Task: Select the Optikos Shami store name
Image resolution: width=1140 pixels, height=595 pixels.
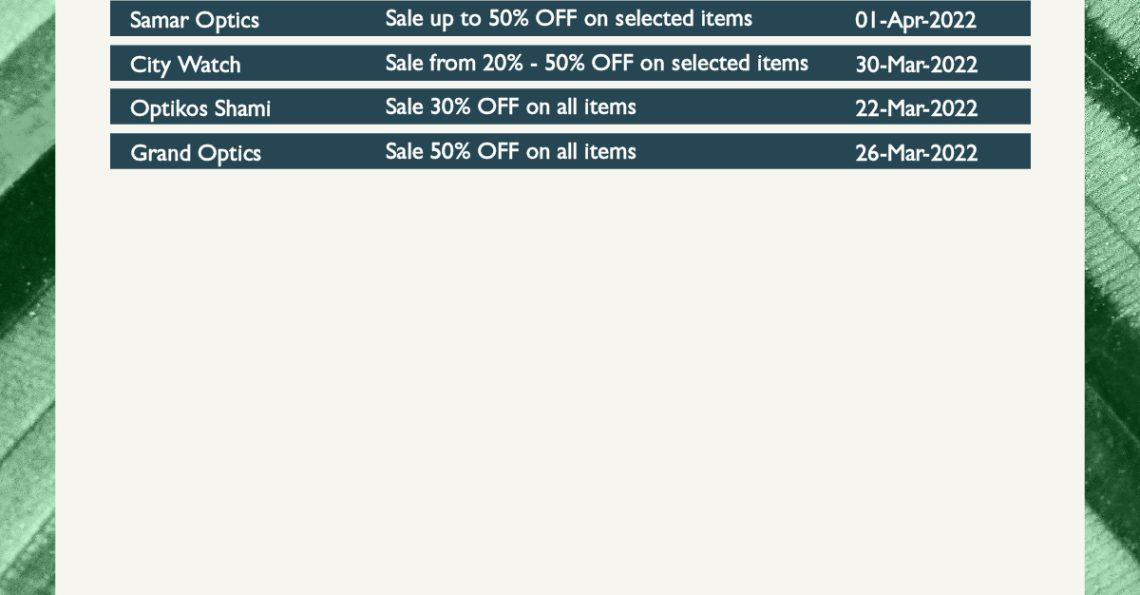Action: click(201, 108)
